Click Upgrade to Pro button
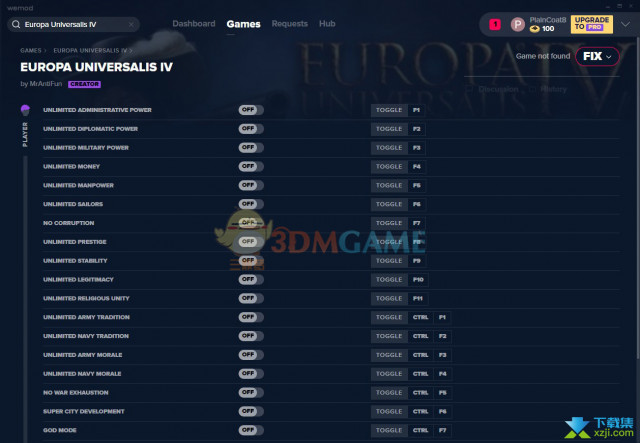The height and width of the screenshot is (443, 640). pyautogui.click(x=591, y=24)
